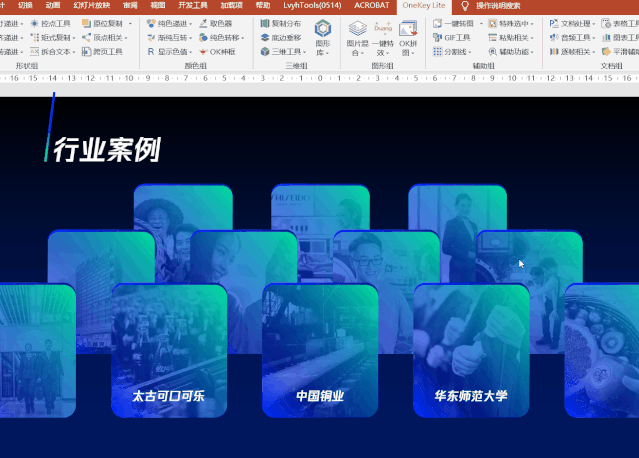The width and height of the screenshot is (639, 458).
Task: Expand the 原位复制 split-button arrow
Action: tap(130, 24)
